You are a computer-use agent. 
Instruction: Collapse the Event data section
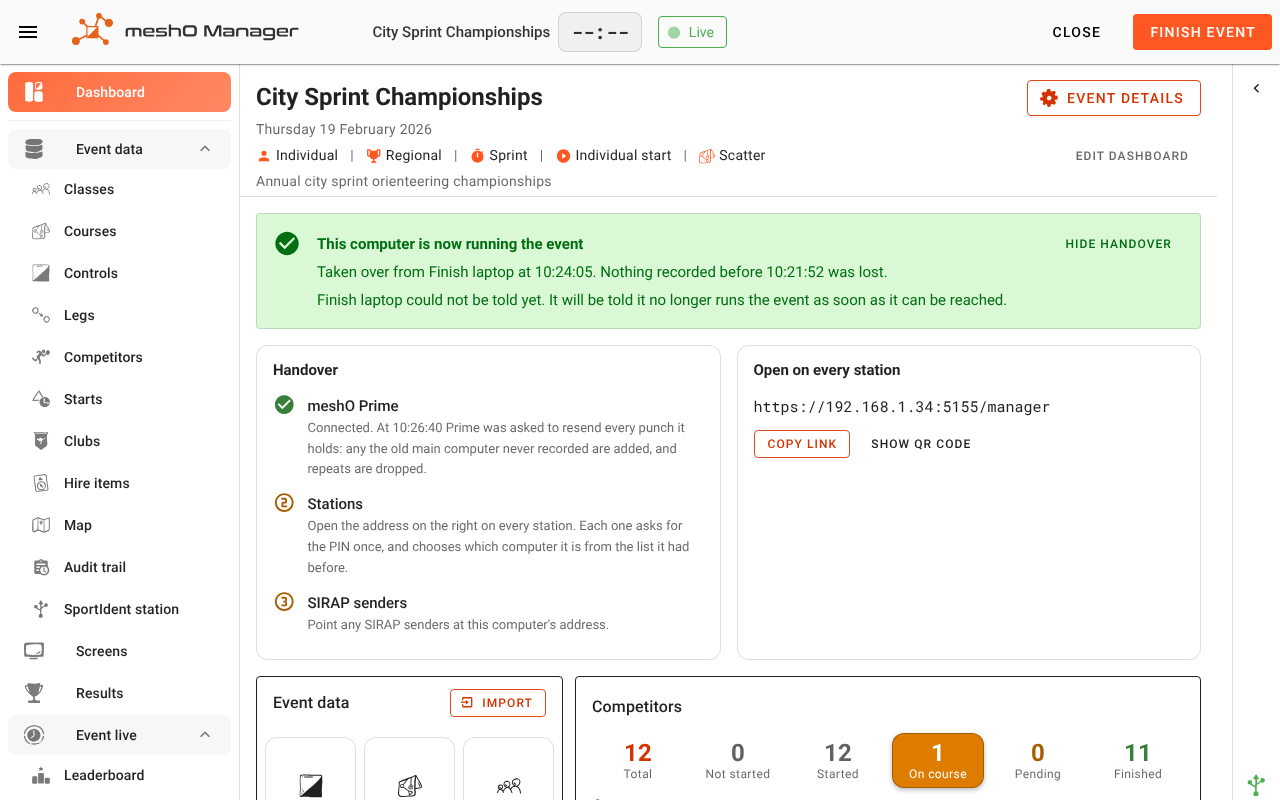pyautogui.click(x=205, y=149)
